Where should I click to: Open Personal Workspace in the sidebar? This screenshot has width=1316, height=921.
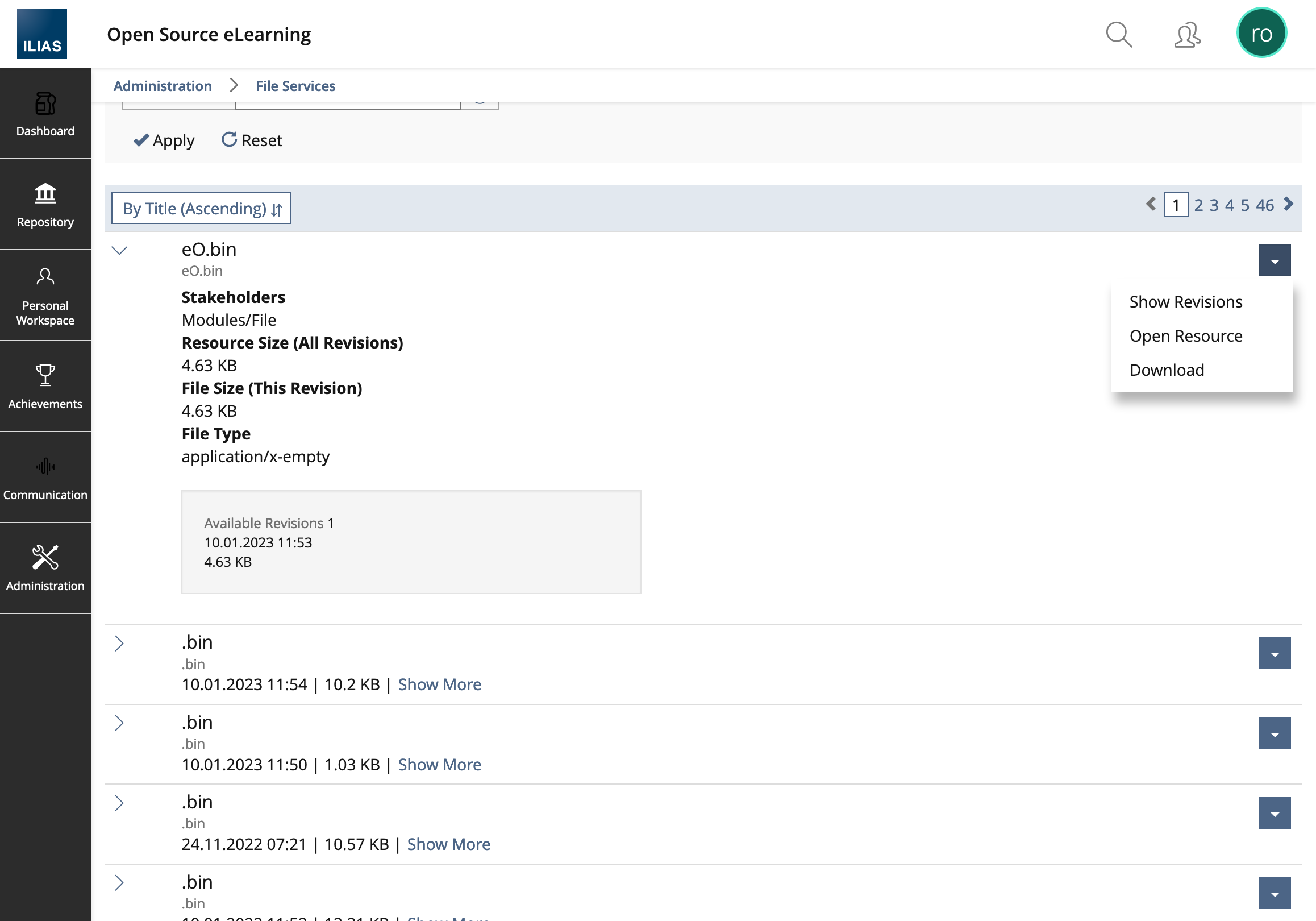(45, 296)
